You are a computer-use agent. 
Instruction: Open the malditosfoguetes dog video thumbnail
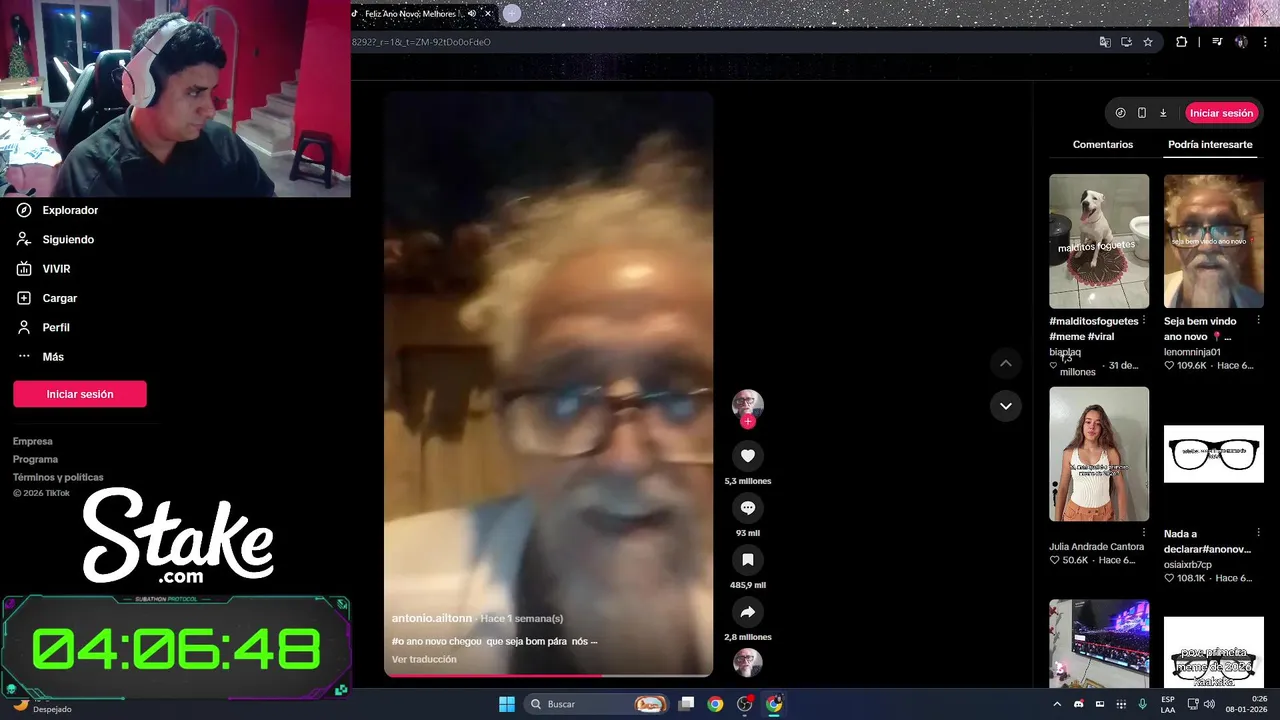point(1099,241)
